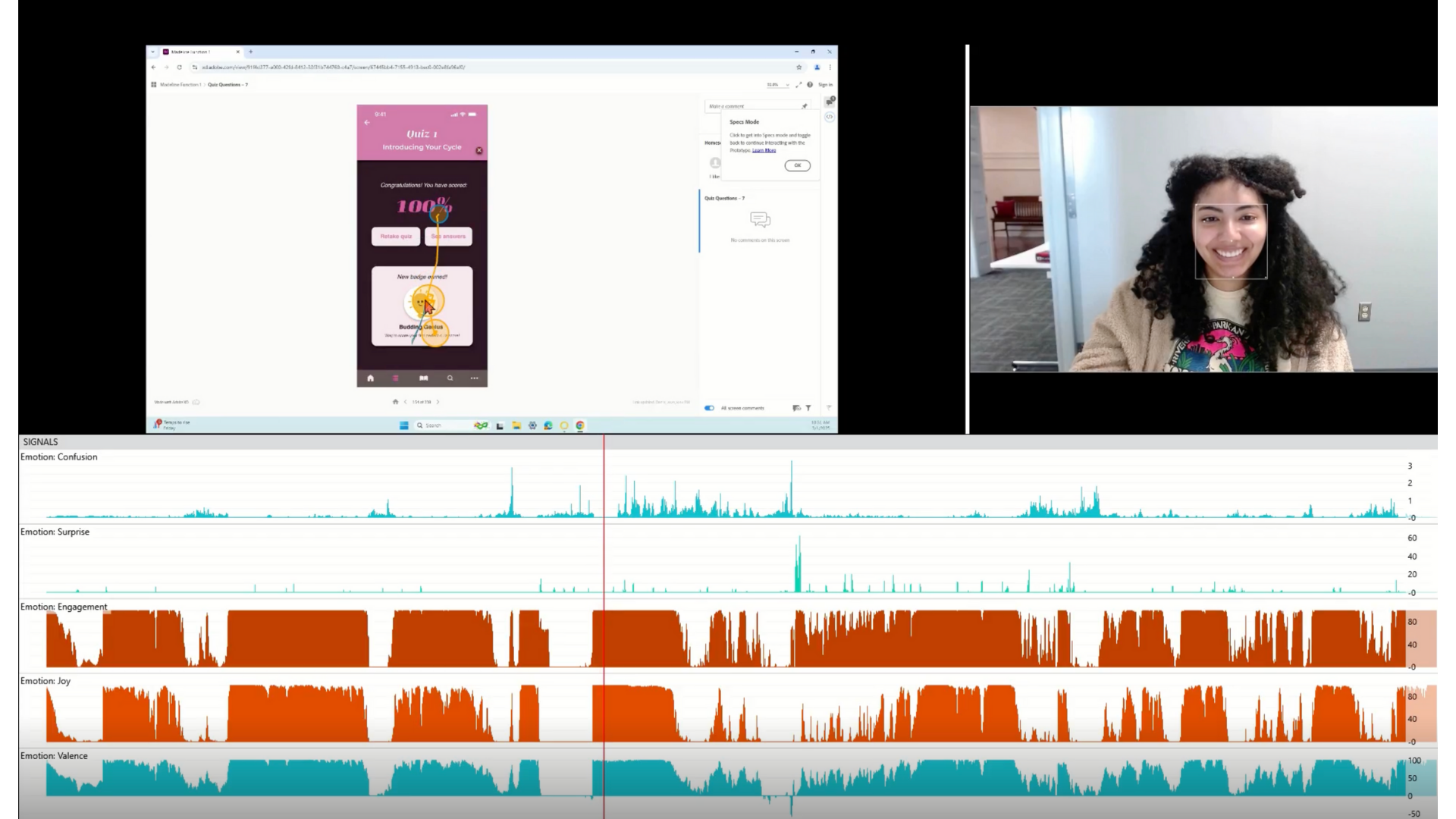Tap the three-dots more menu in navbar

474,378
